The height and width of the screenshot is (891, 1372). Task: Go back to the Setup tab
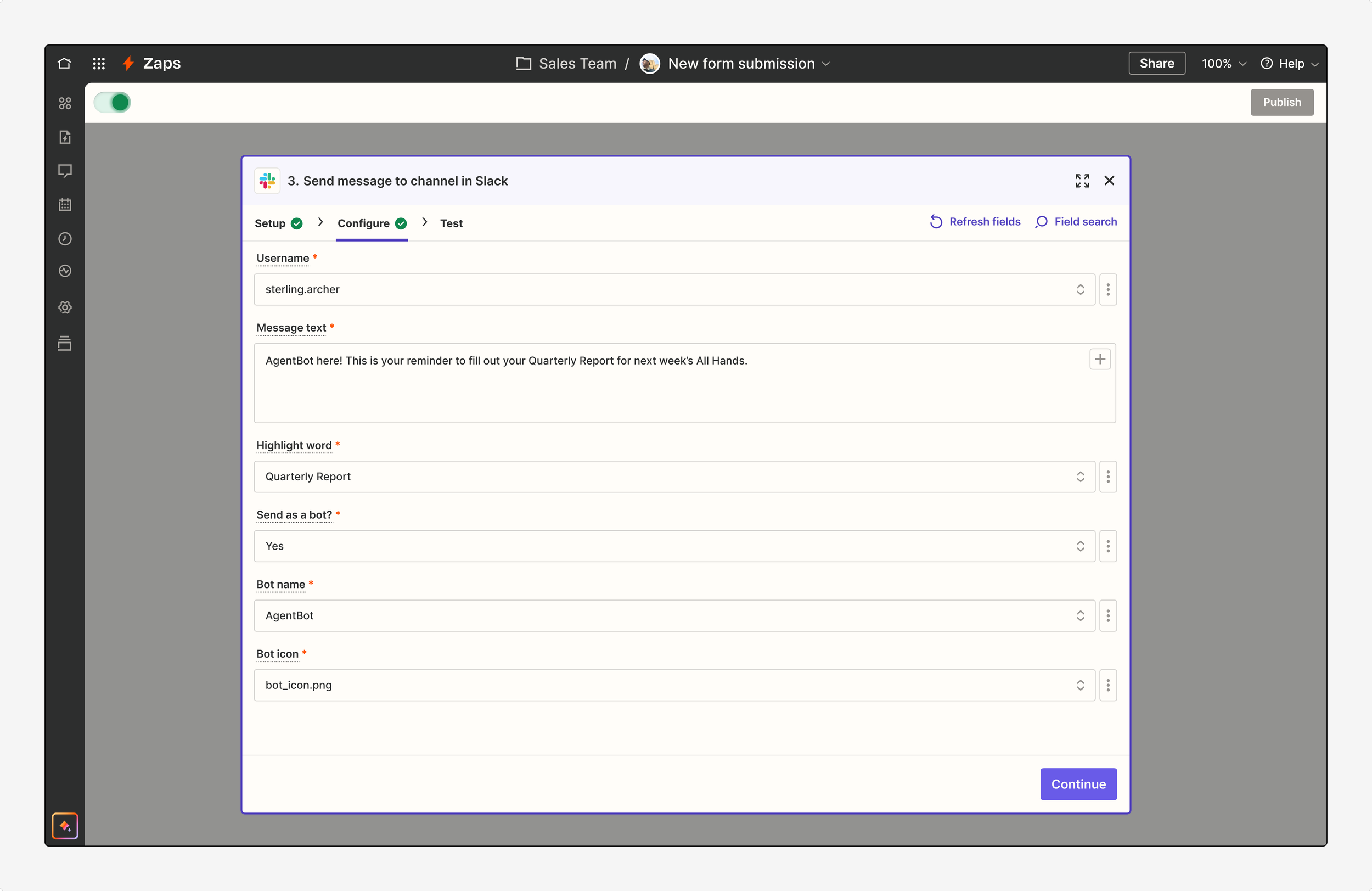(271, 223)
